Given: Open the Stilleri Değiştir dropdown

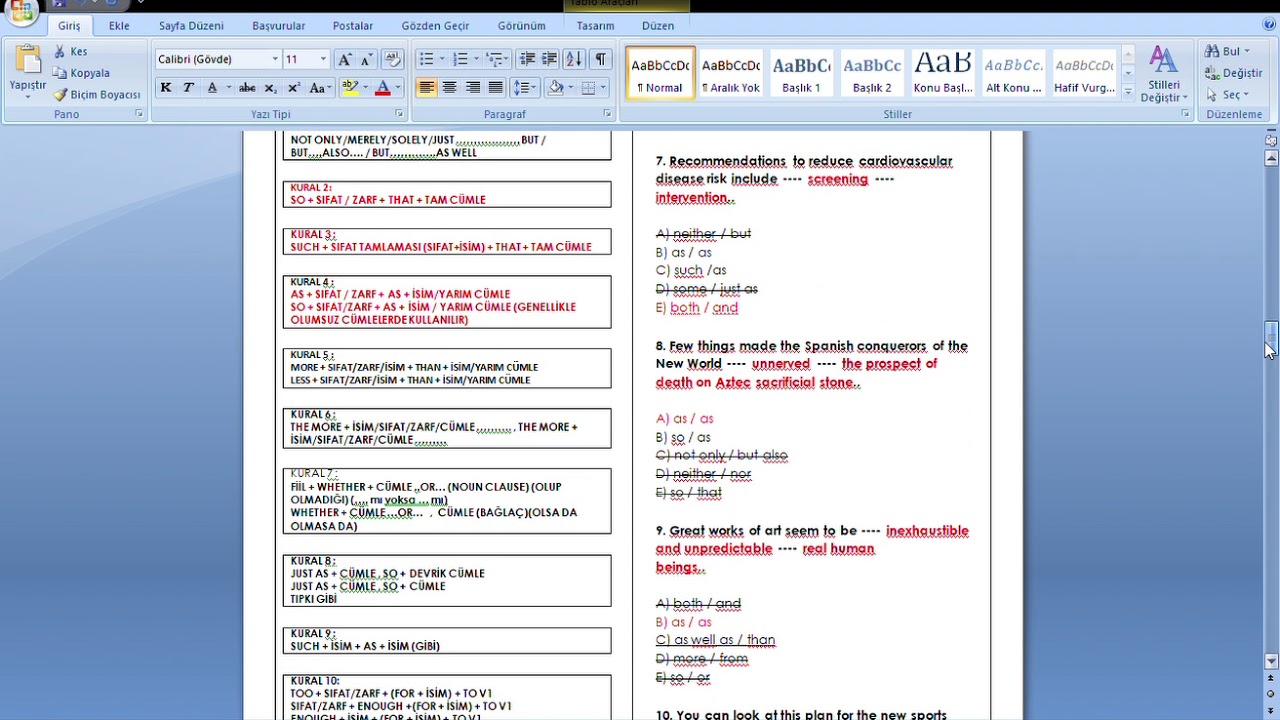Looking at the screenshot, I should (1162, 74).
